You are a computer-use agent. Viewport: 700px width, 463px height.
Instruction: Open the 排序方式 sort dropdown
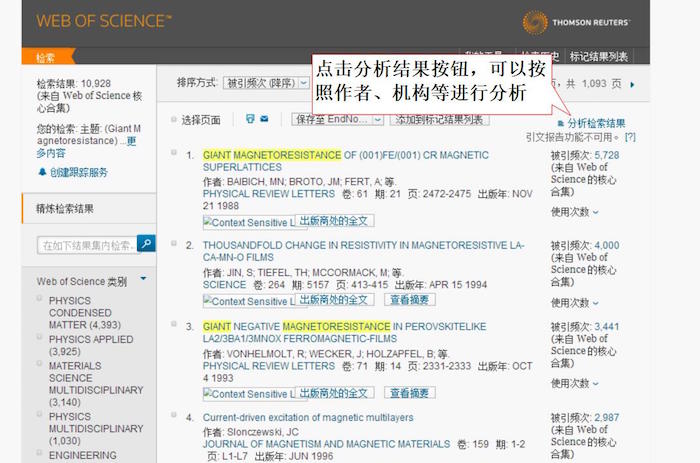(266, 83)
